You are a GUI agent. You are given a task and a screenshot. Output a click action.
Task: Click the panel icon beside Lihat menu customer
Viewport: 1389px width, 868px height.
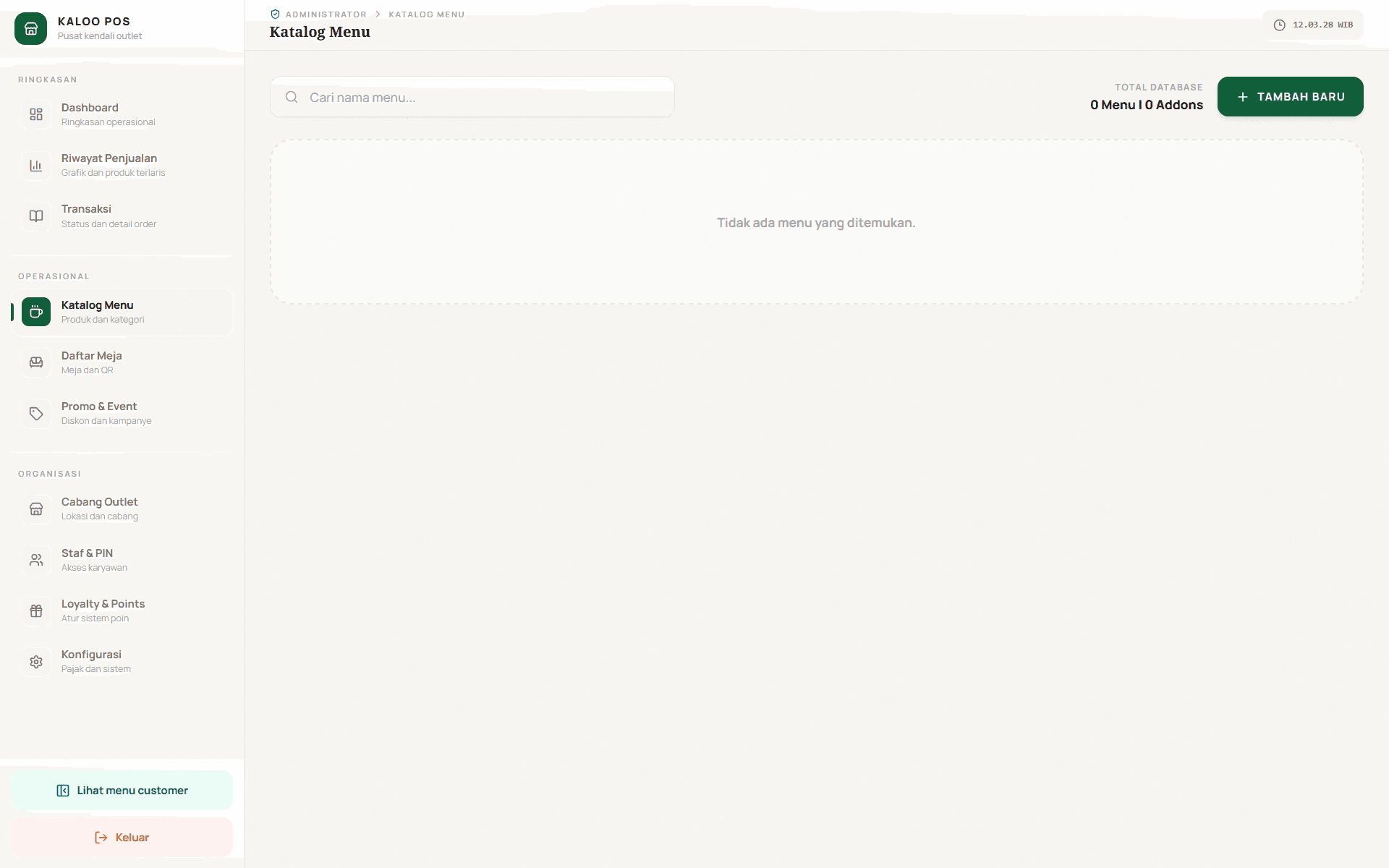pyautogui.click(x=63, y=790)
